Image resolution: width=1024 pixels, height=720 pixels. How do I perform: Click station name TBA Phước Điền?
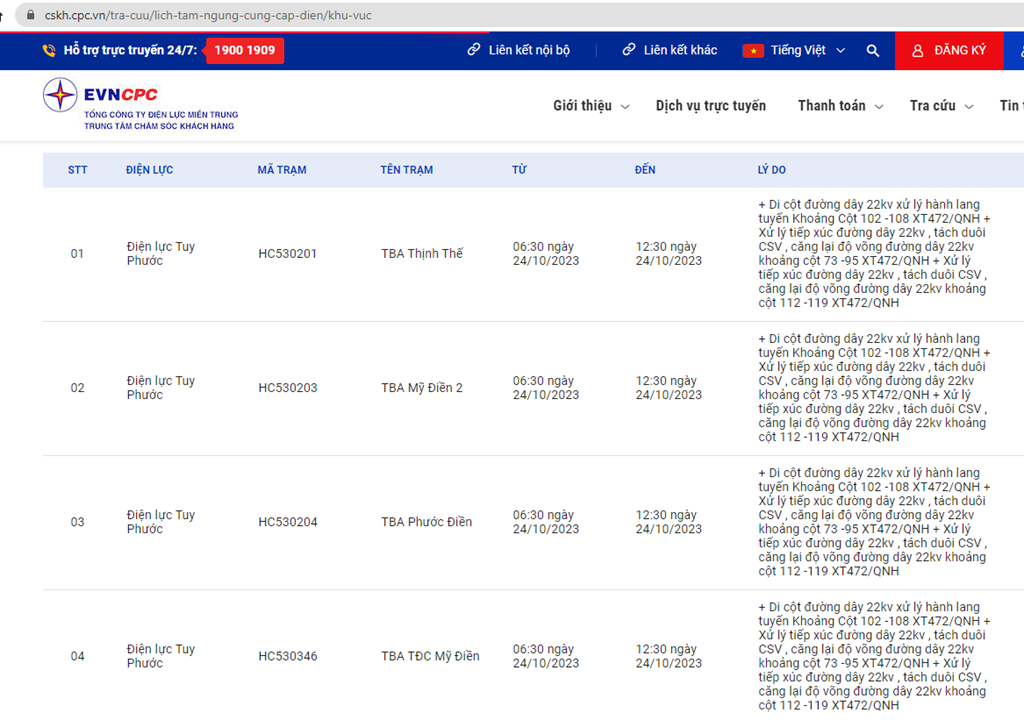(x=426, y=522)
